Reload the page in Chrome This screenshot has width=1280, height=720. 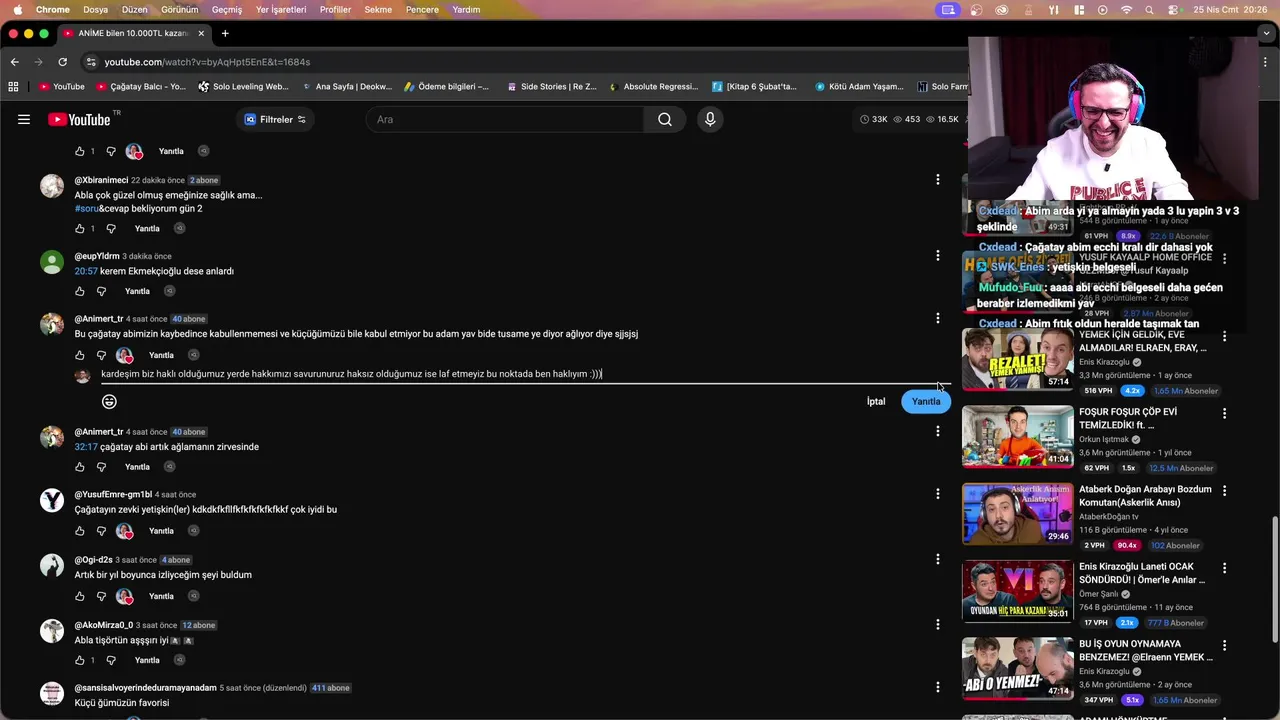[62, 62]
